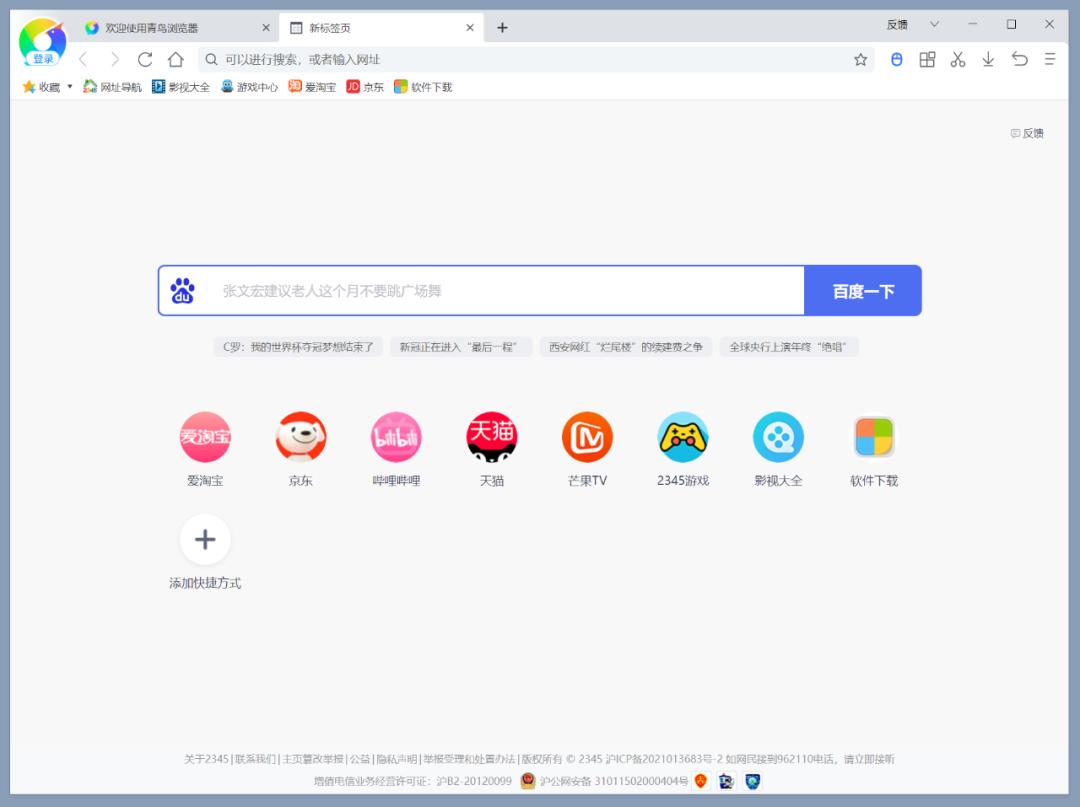Open the 哔哩哔哩 shortcut icon
1080x807 pixels.
(x=396, y=437)
